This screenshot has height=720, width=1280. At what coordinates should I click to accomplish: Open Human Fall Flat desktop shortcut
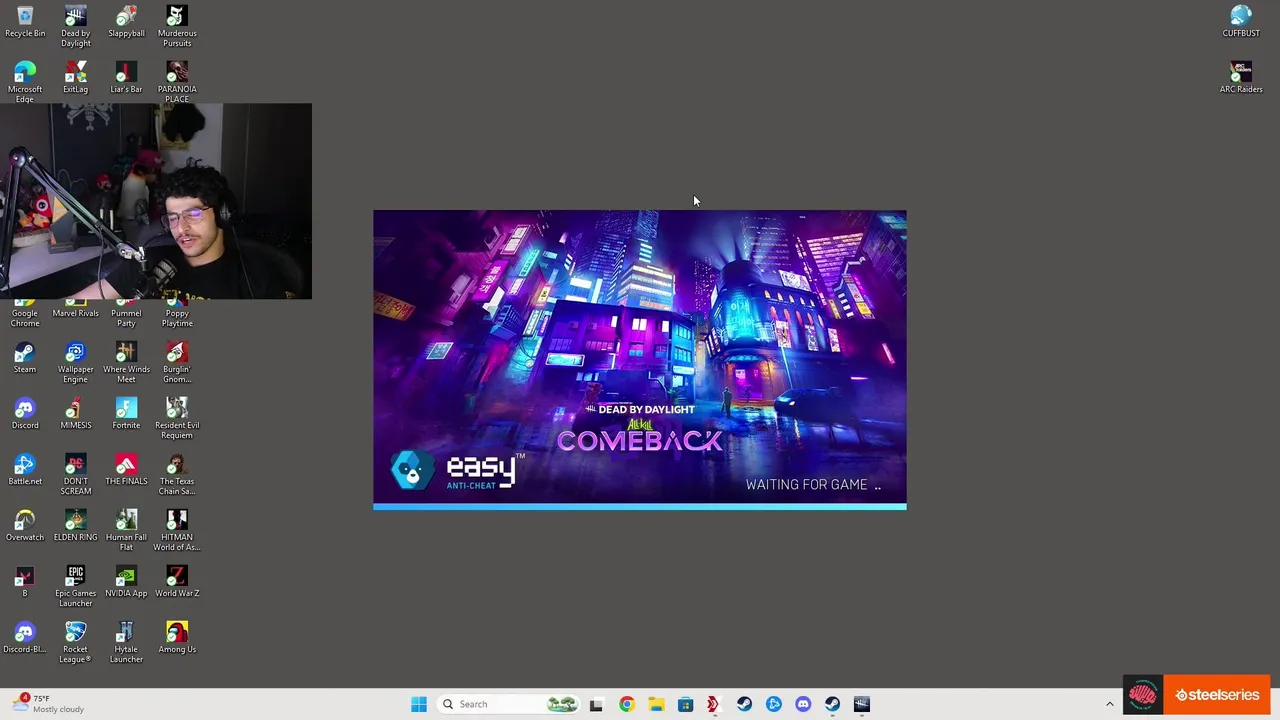(x=126, y=530)
